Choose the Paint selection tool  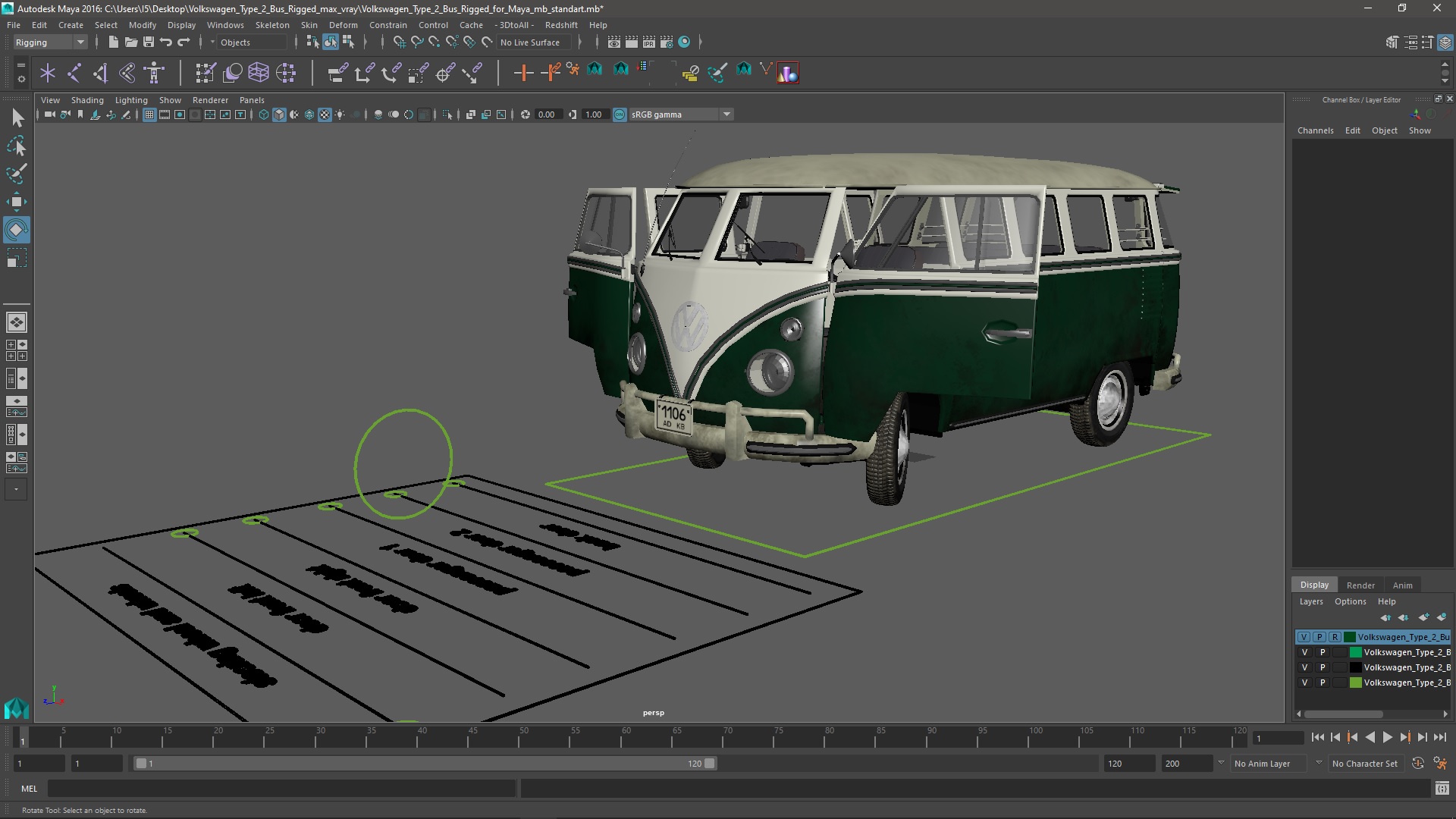coord(17,174)
